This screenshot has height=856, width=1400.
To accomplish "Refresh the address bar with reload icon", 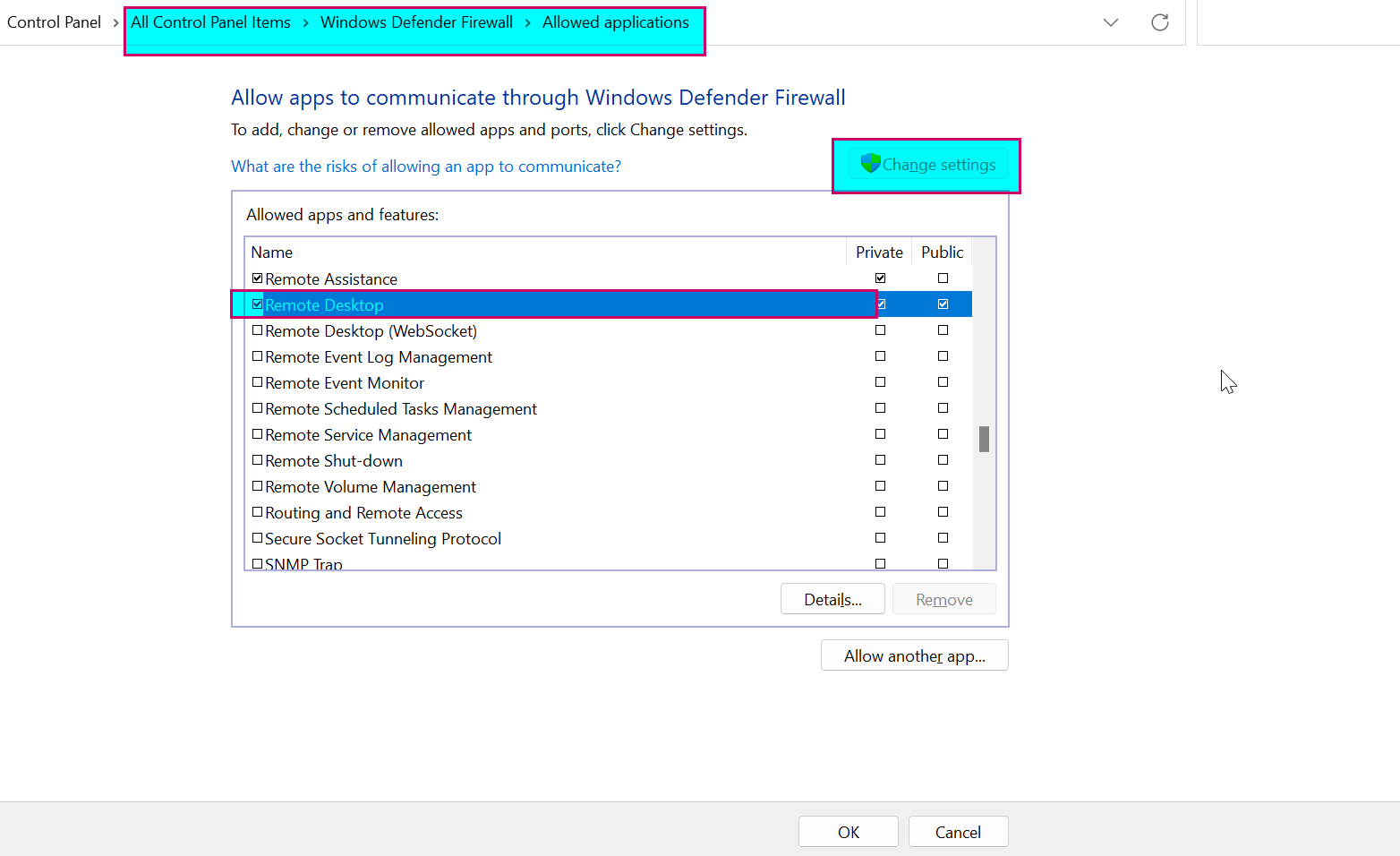I will pyautogui.click(x=1160, y=22).
